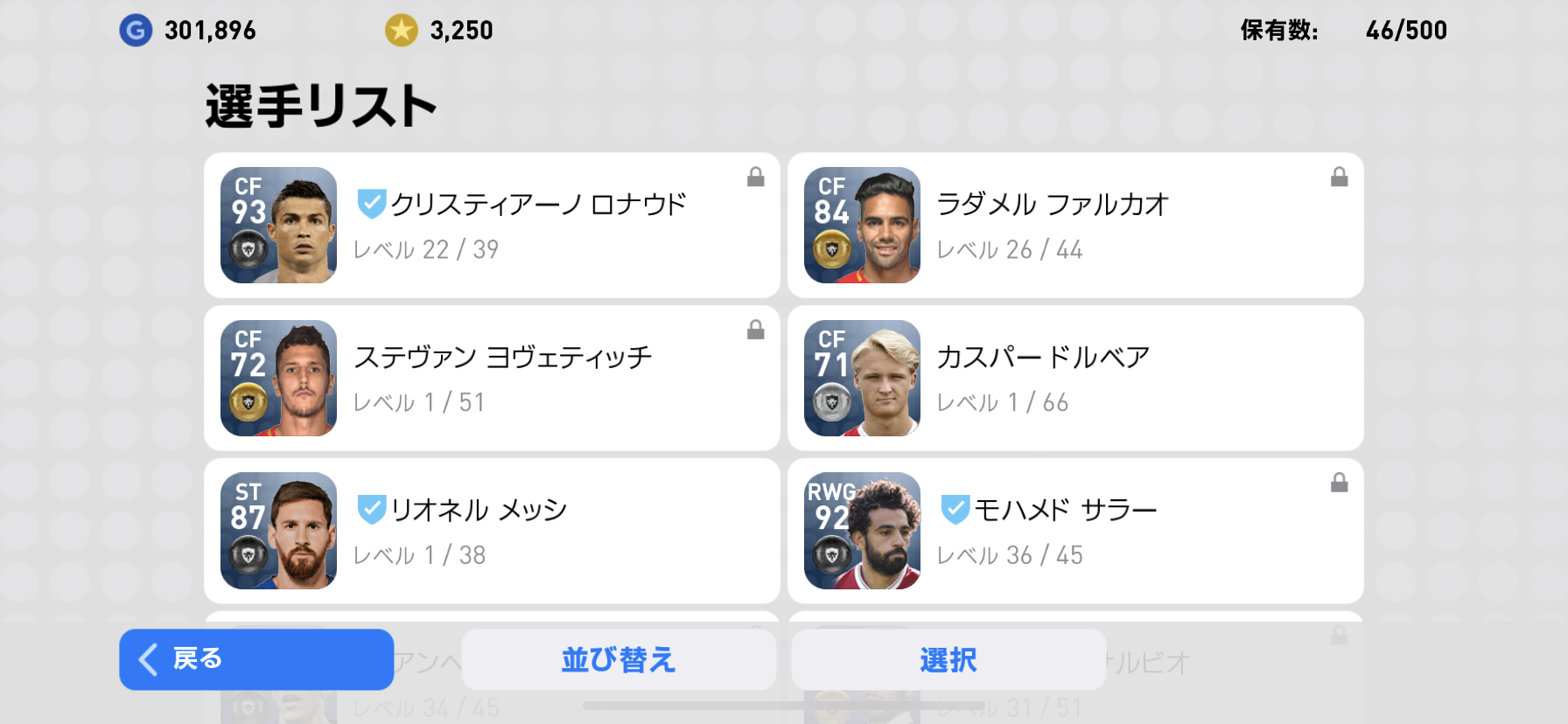Toggle blue shield check beside Ronaldo name
Viewport: 1568px width, 724px height.
pyautogui.click(x=371, y=204)
